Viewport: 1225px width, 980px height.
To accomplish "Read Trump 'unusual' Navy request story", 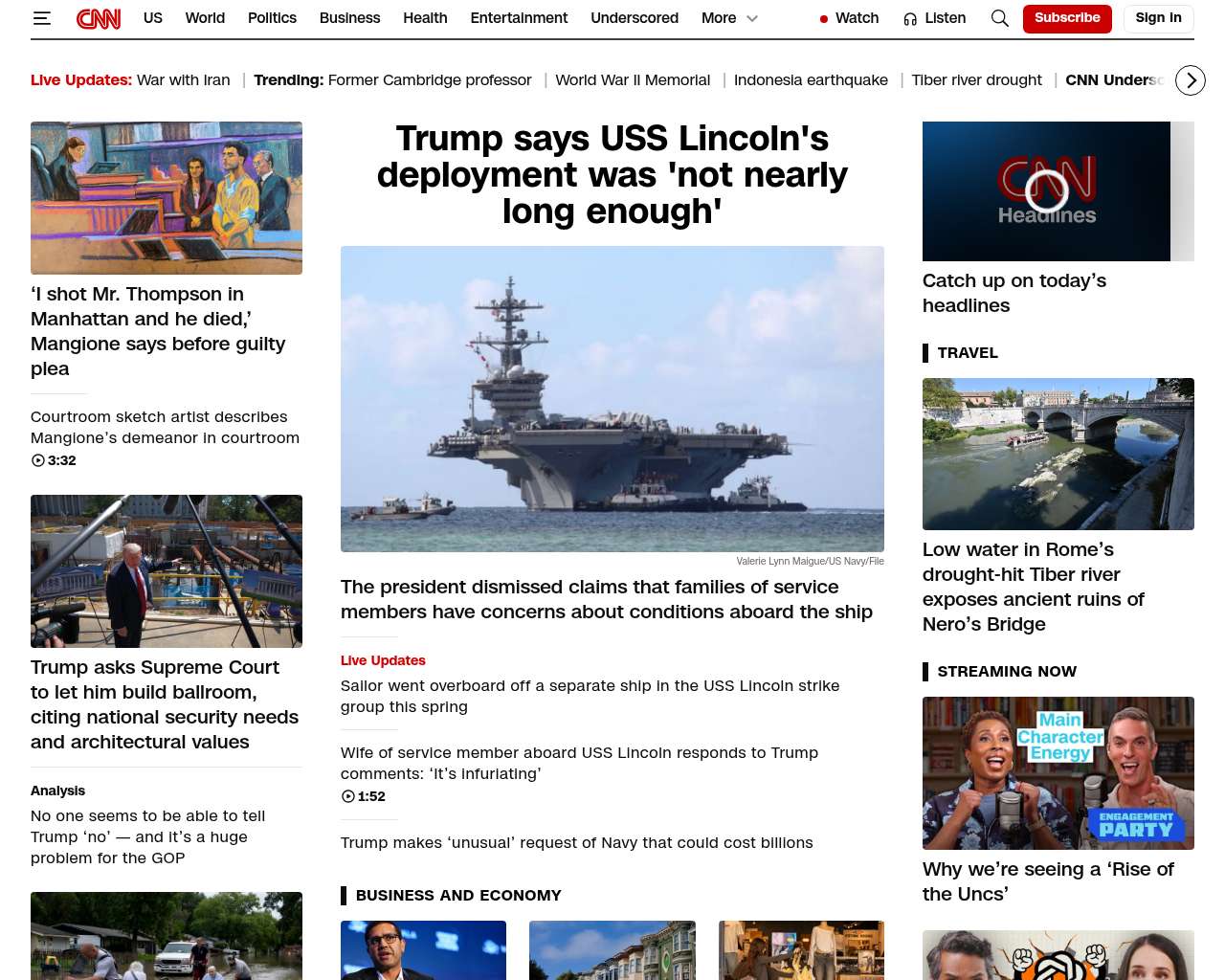I will (577, 842).
